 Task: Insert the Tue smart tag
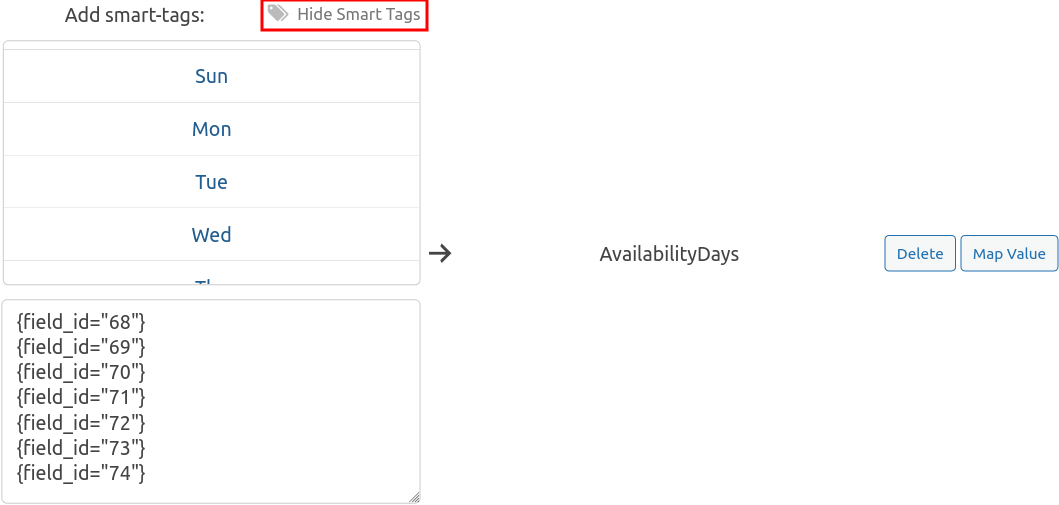coord(211,182)
